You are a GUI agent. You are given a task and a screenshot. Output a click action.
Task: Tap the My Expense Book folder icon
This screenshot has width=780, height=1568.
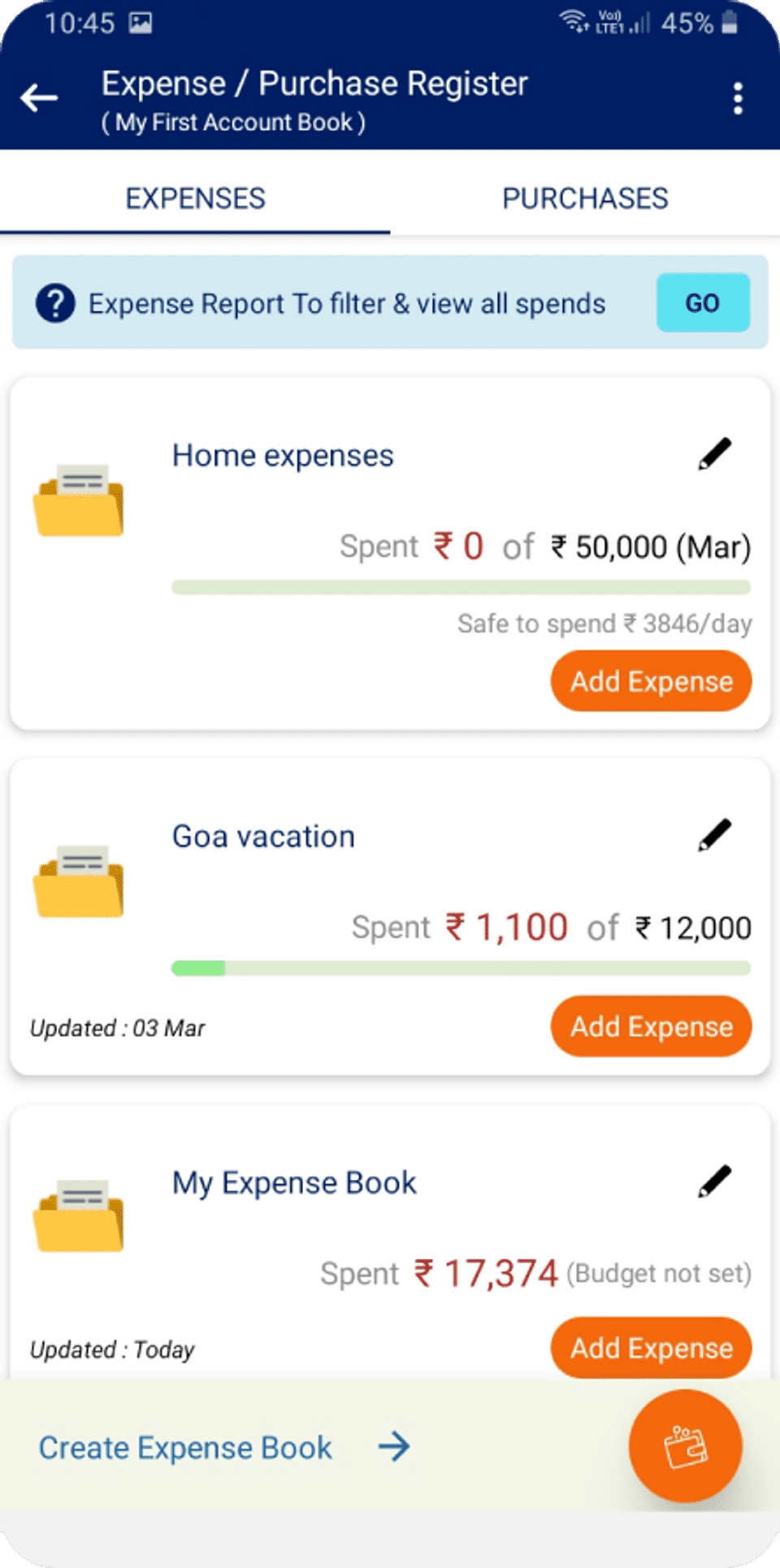pos(79,1216)
